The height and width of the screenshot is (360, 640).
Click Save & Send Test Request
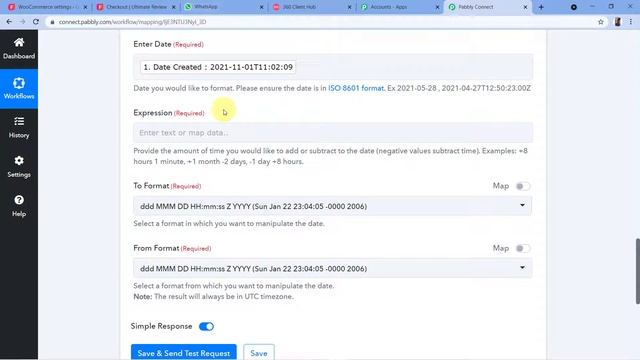(184, 353)
